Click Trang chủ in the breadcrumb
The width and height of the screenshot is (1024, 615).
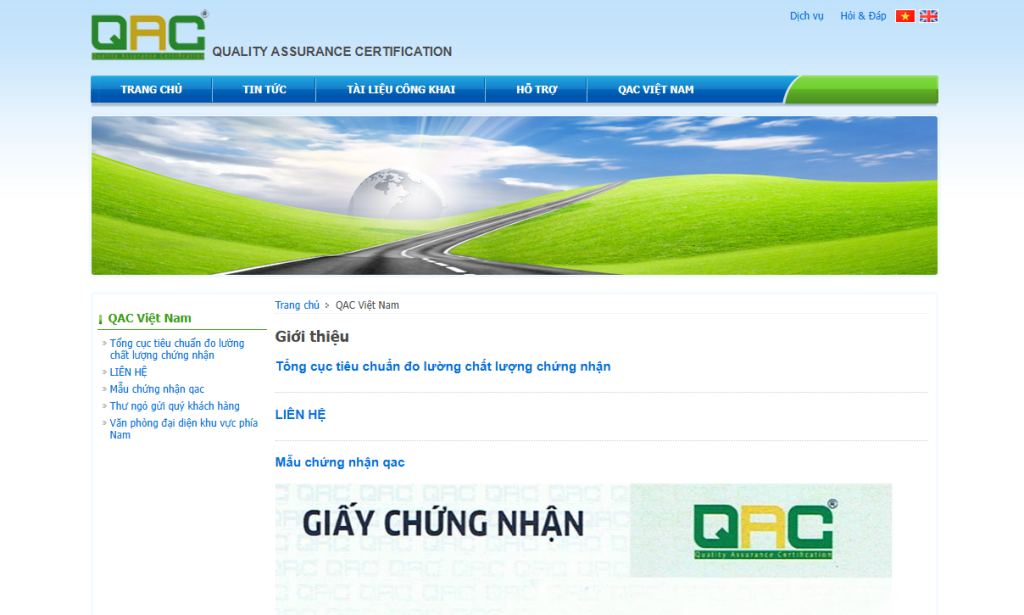[x=296, y=304]
